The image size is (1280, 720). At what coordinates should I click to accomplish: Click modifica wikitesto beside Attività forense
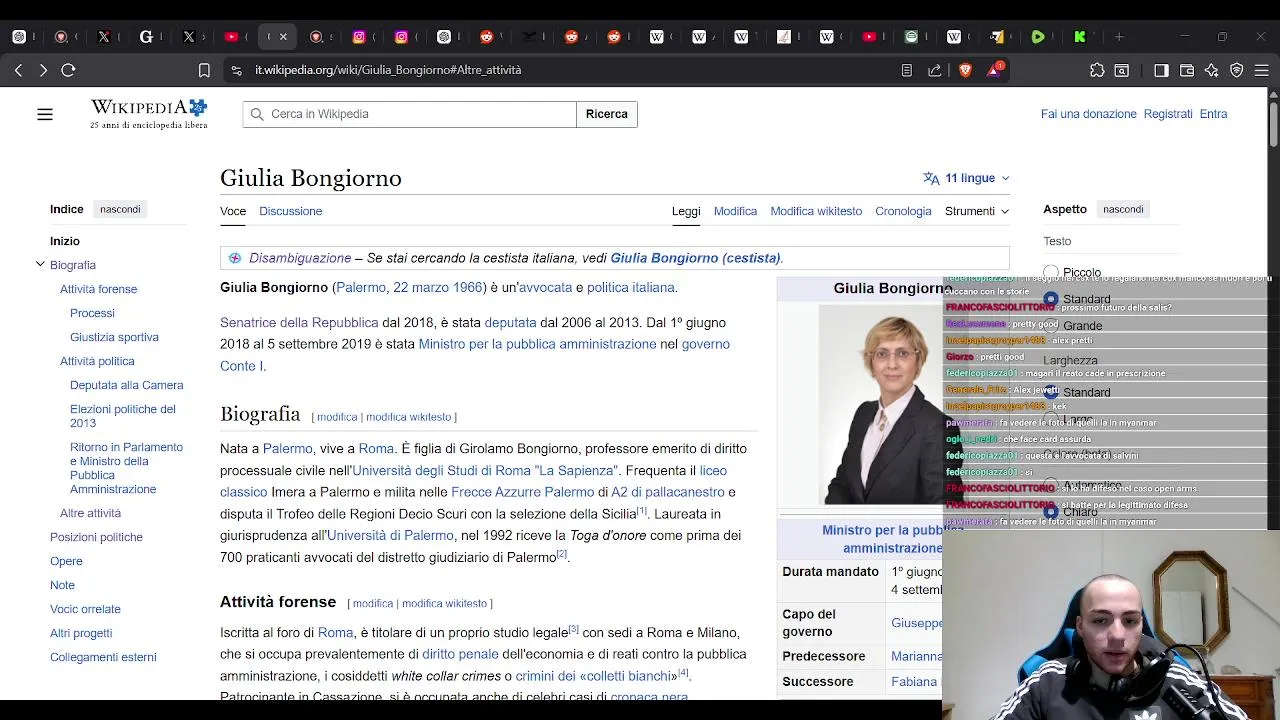pyautogui.click(x=444, y=604)
